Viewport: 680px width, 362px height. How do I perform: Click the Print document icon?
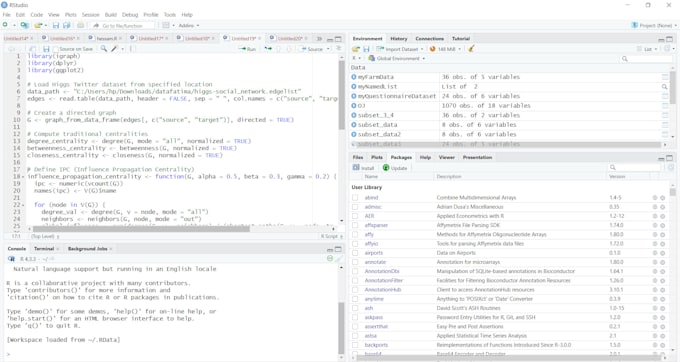tap(80, 26)
